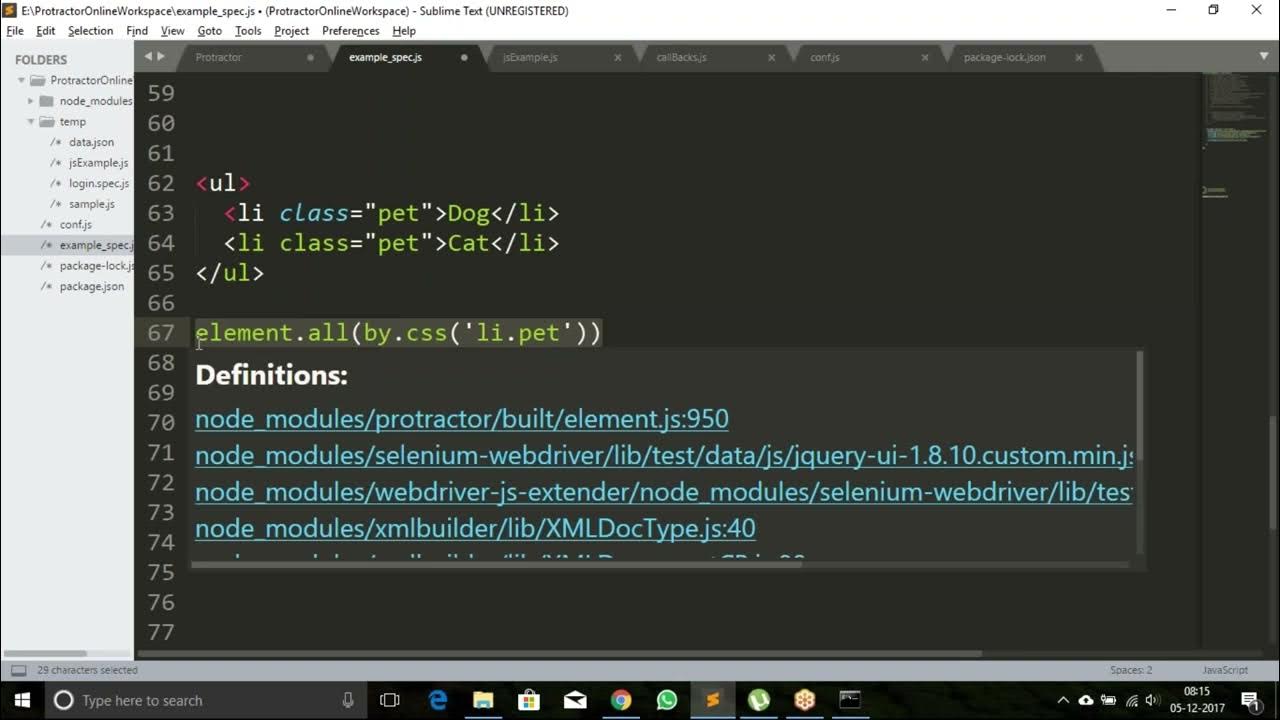Click line number 67 in gutter
1280x720 pixels.
click(161, 333)
